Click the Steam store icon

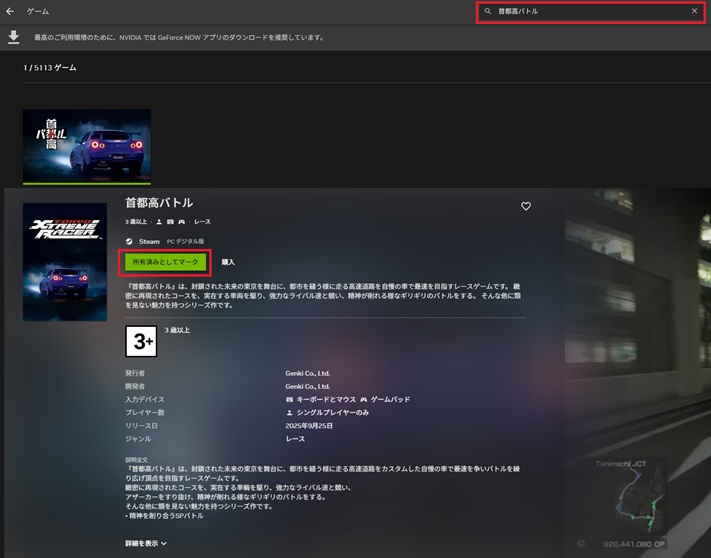(x=129, y=241)
